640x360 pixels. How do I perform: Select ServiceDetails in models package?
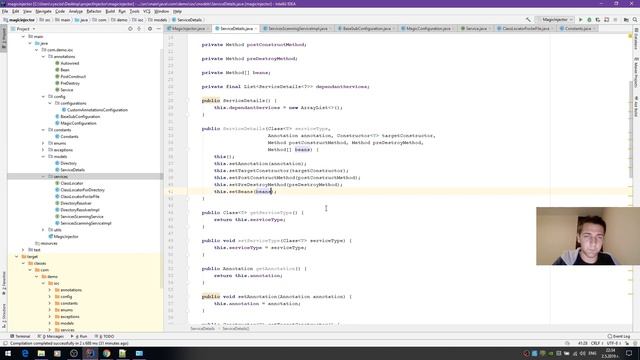70,170
